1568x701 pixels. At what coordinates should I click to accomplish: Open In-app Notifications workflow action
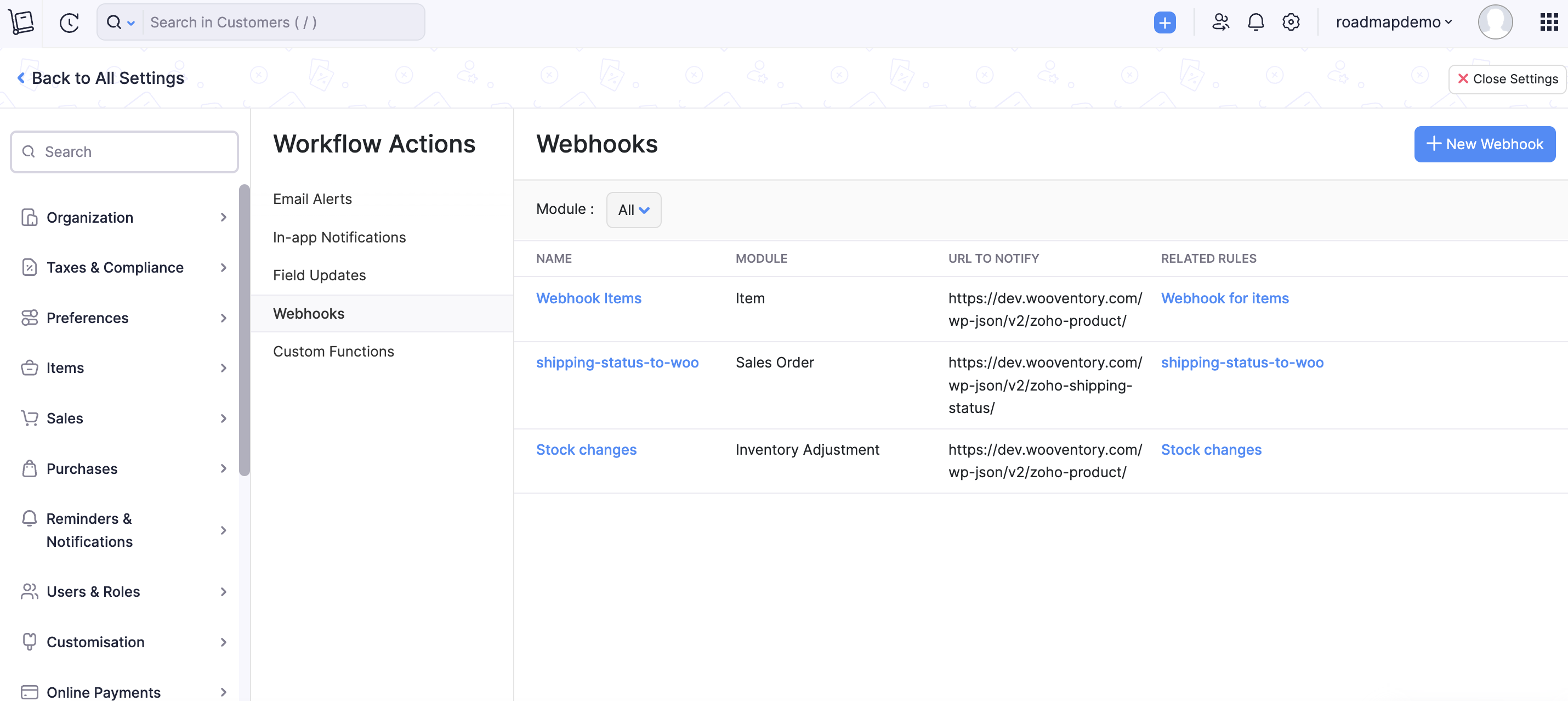pyautogui.click(x=339, y=238)
